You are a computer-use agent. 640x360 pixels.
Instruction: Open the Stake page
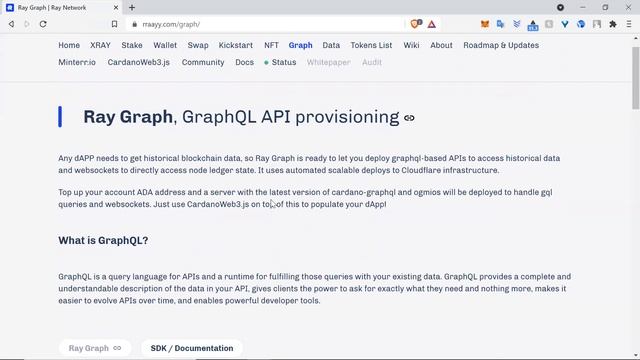click(x=132, y=45)
